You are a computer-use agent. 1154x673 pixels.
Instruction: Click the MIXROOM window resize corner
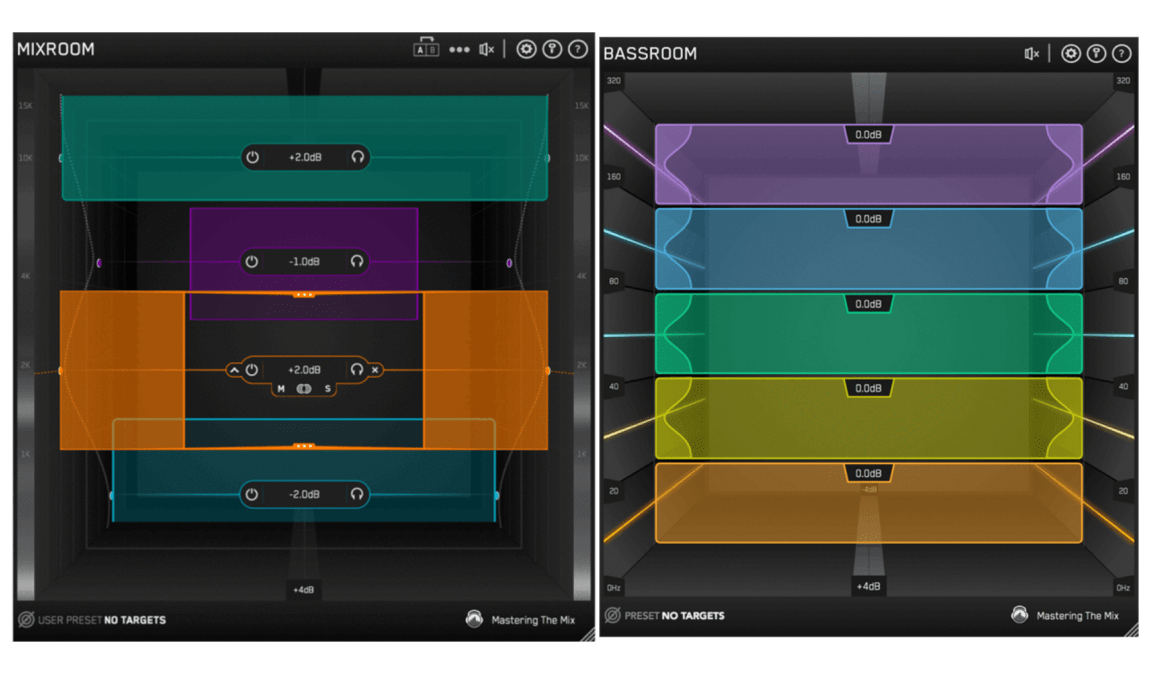[x=589, y=635]
